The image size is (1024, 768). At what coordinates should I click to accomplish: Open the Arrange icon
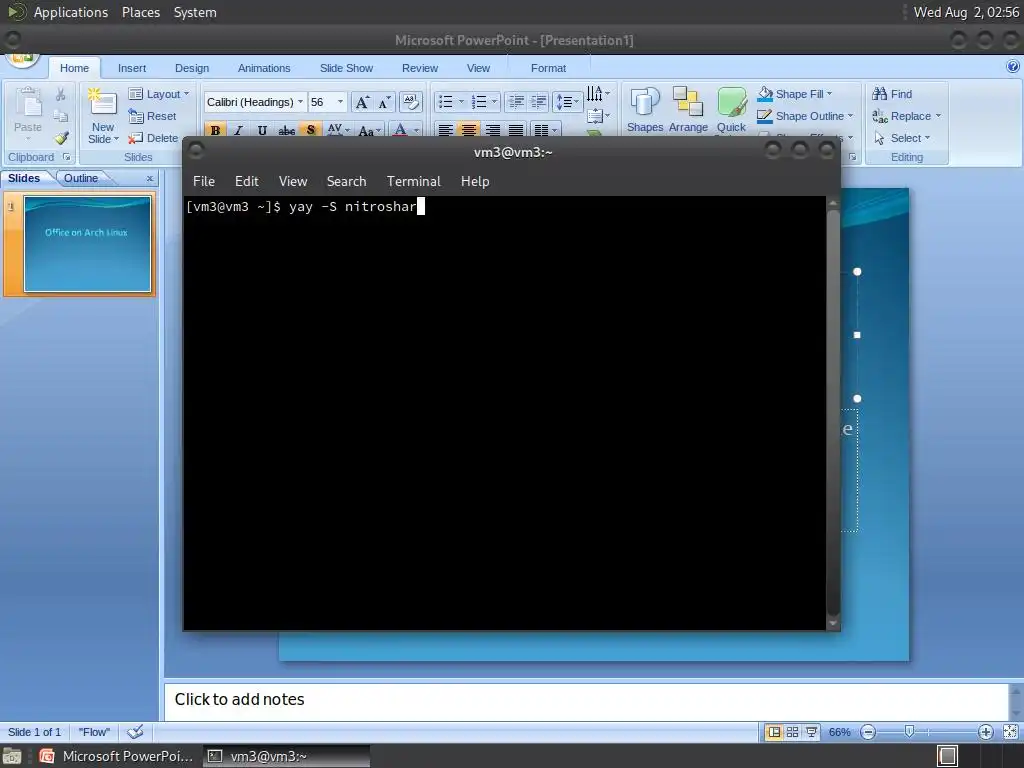pyautogui.click(x=688, y=103)
